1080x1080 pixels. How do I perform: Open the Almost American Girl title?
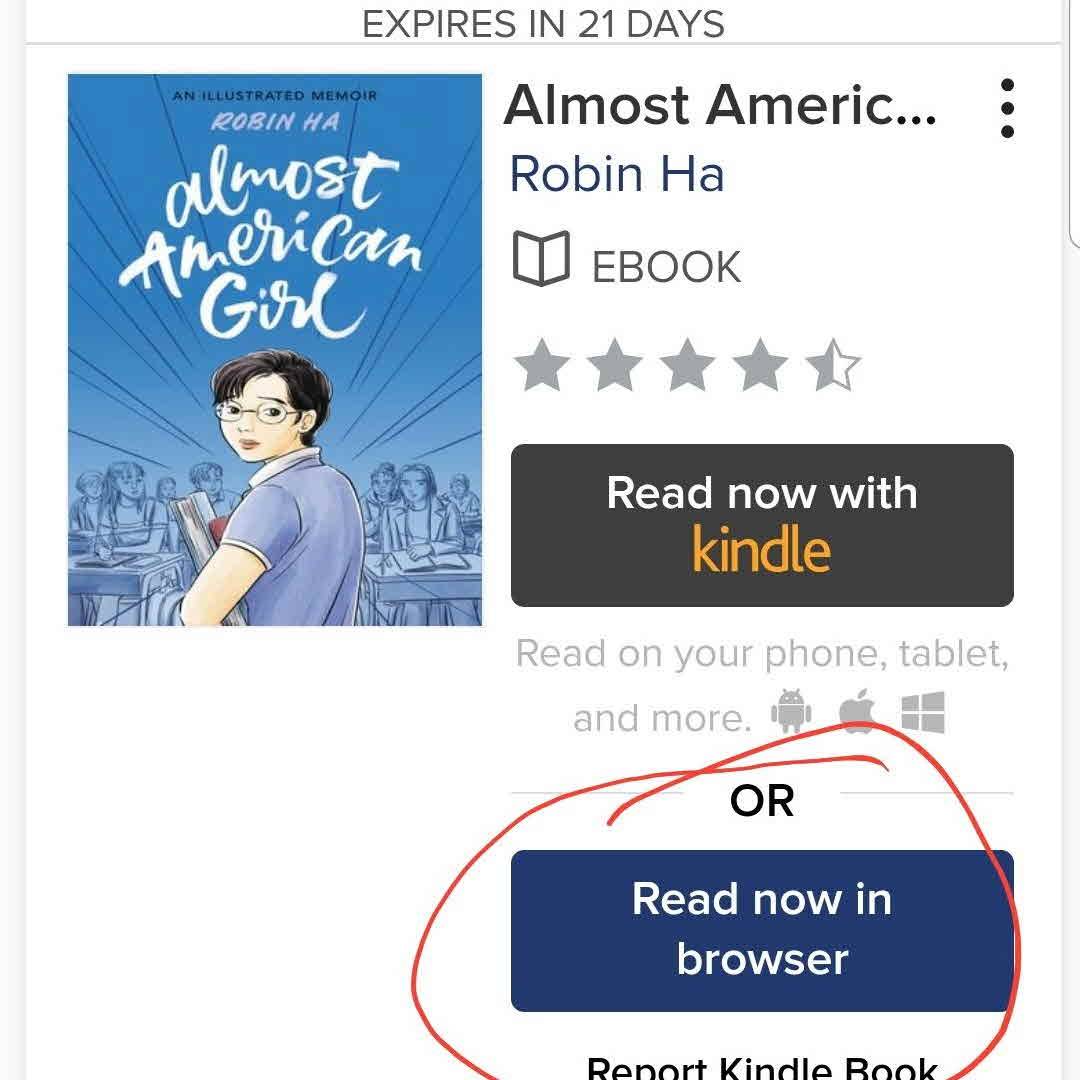[x=720, y=106]
